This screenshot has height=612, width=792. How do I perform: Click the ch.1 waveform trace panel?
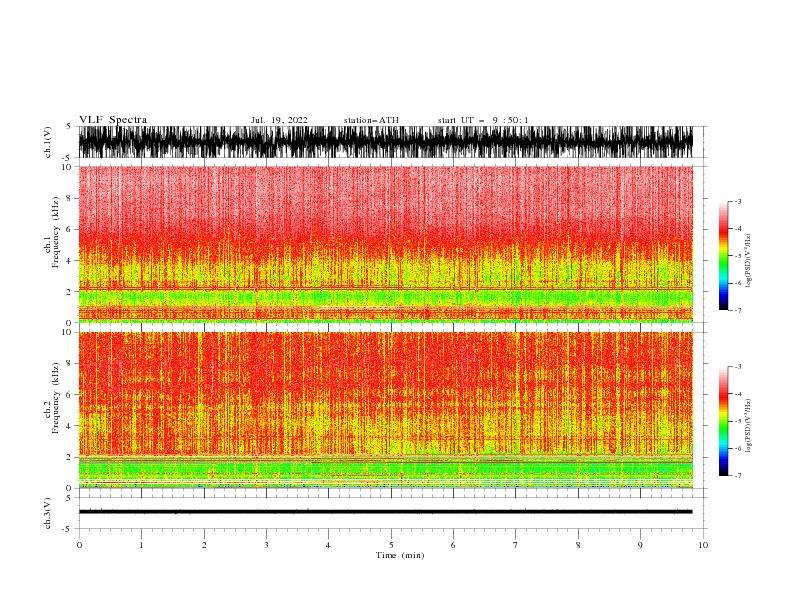(386, 142)
